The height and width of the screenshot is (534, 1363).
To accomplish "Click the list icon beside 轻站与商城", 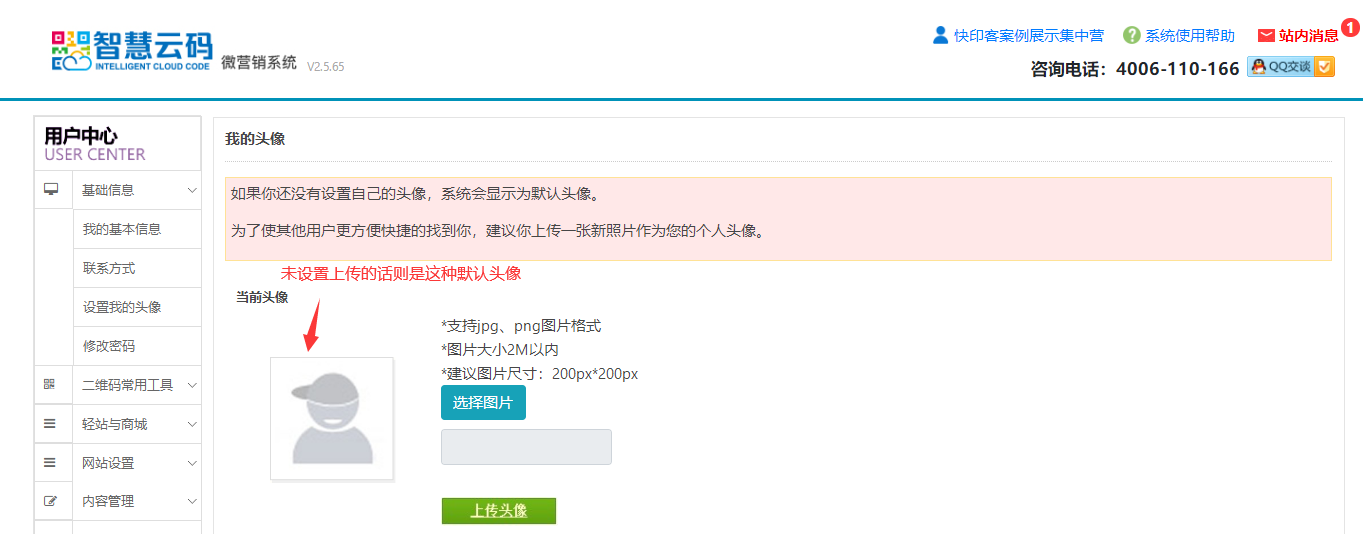I will click(51, 424).
